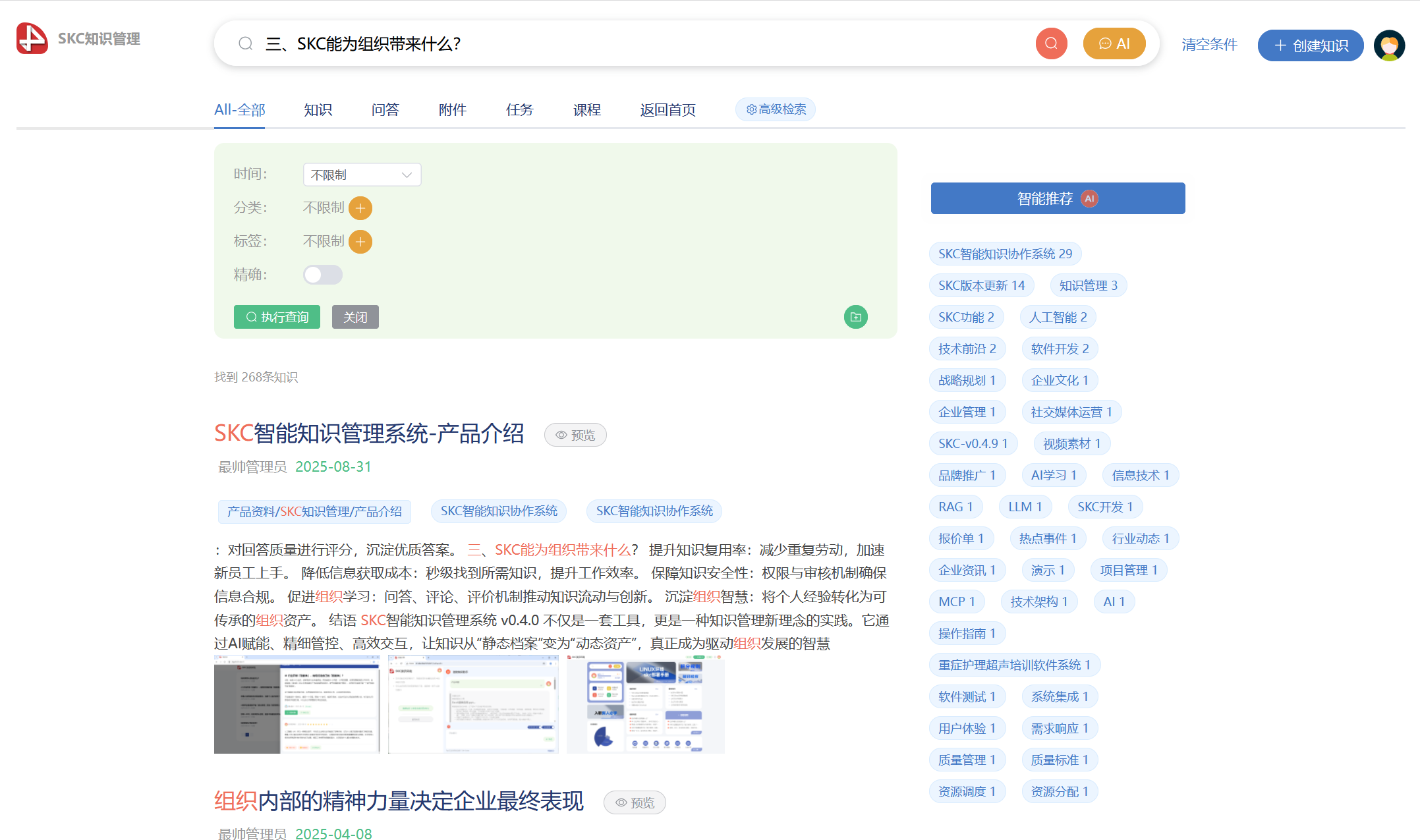Viewport: 1420px width, 840px height.
Task: Open the orange AI chat button
Action: click(1114, 43)
